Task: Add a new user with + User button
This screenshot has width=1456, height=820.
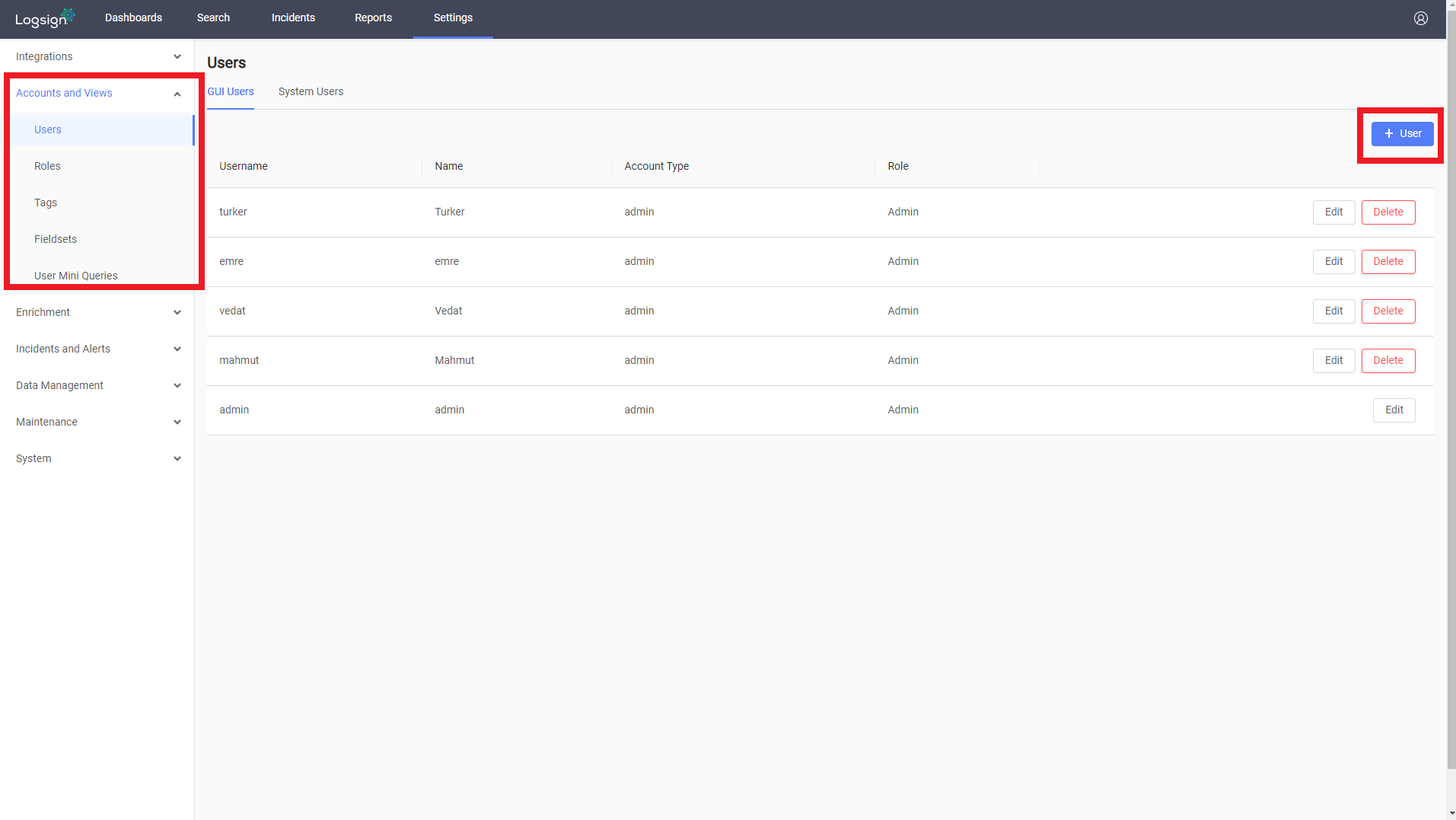Action: [x=1402, y=133]
